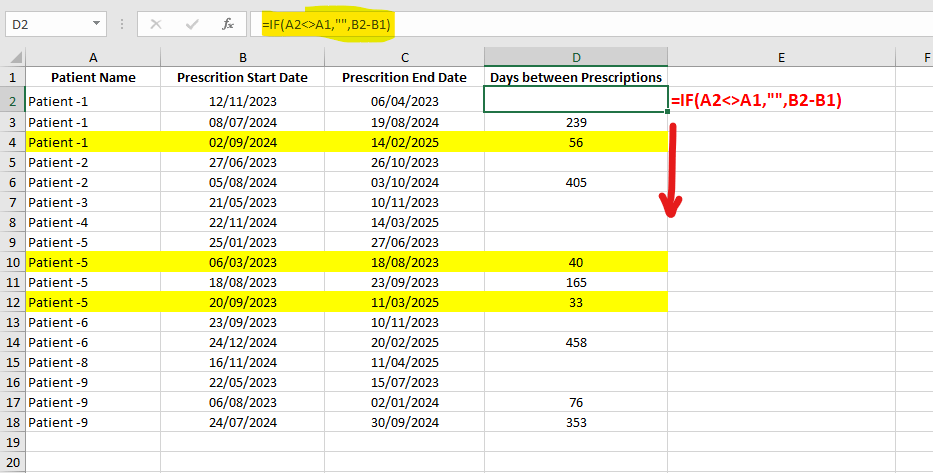Click cell with date 25/01/2023
Screen dimensions: 933x473
click(243, 242)
